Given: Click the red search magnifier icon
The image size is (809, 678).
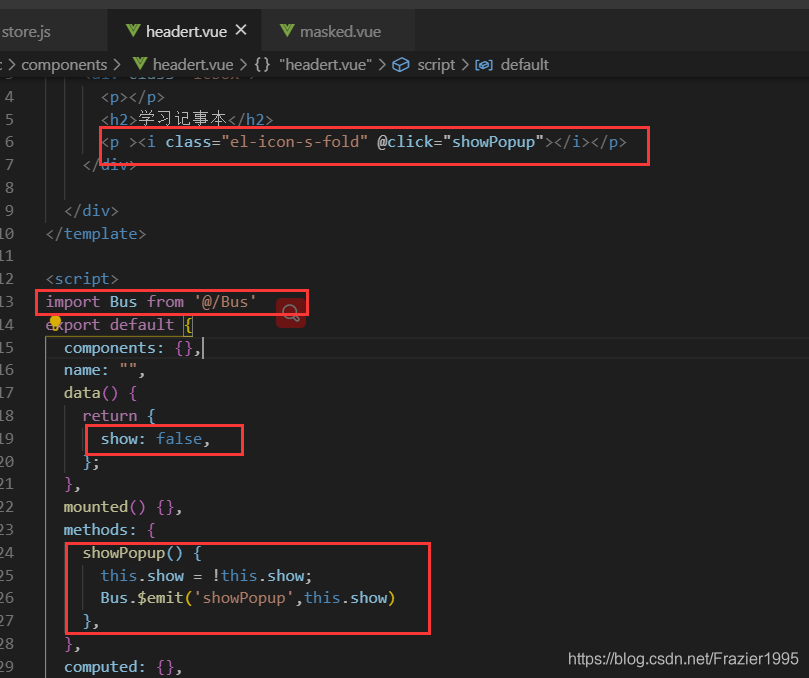Looking at the screenshot, I should click(291, 313).
